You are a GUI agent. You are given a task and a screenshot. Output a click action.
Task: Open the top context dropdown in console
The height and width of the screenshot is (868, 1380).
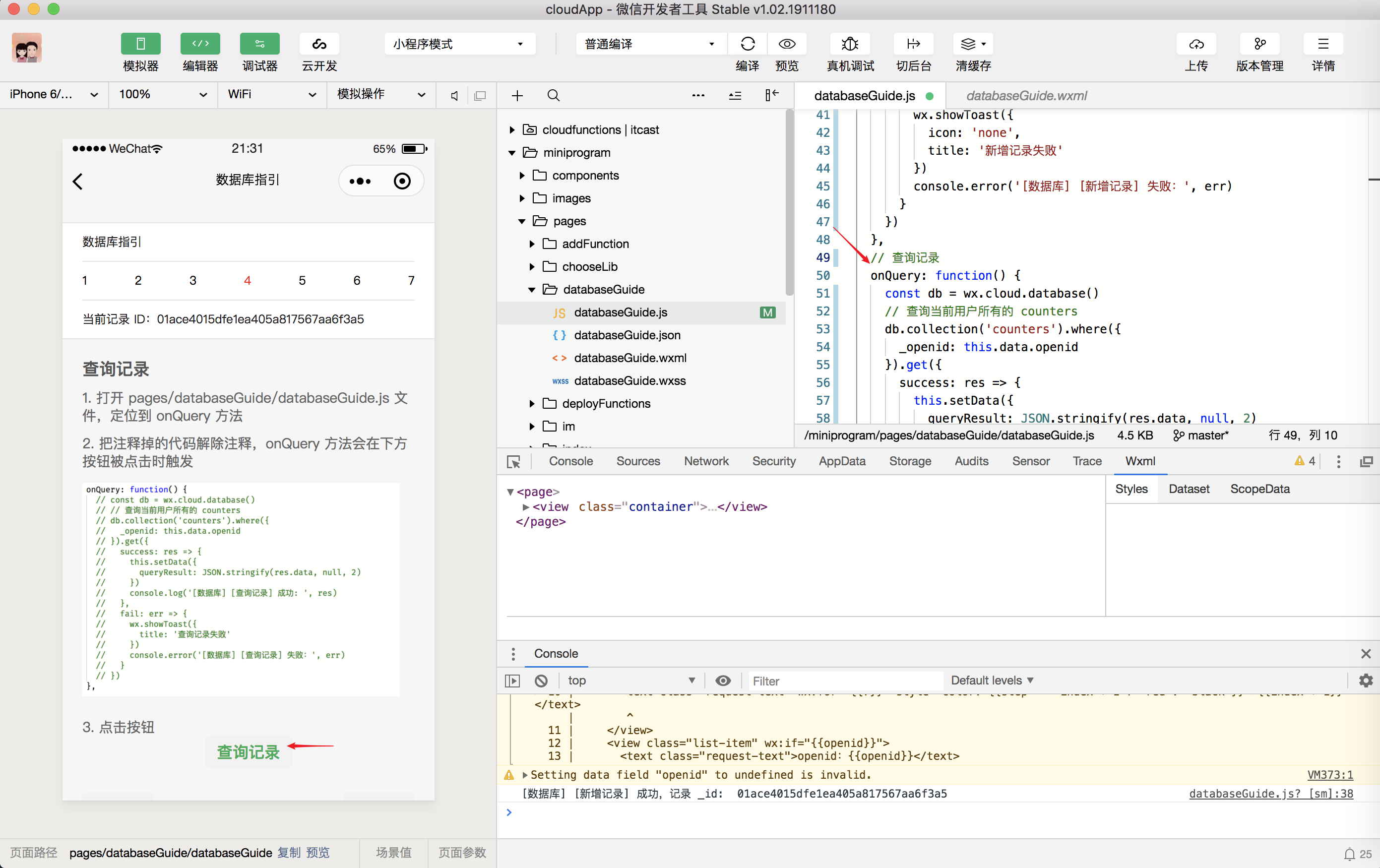(x=631, y=681)
